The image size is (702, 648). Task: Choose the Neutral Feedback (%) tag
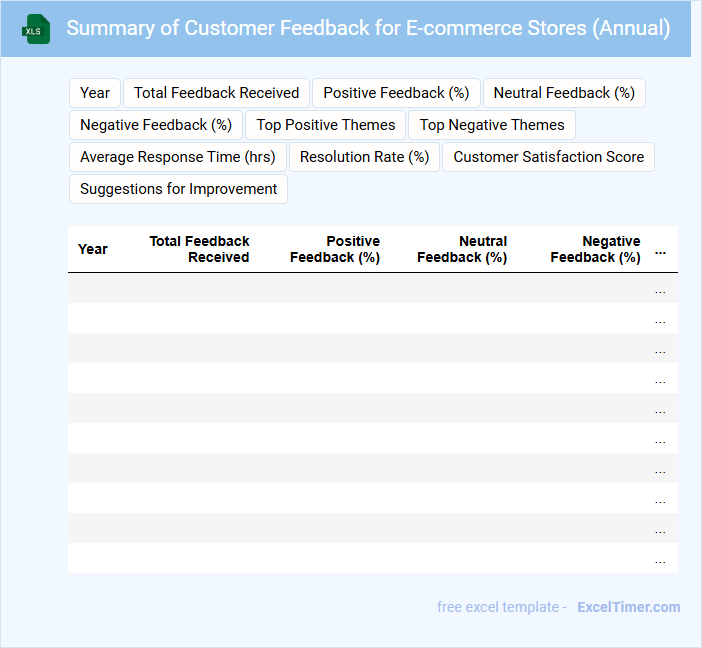[564, 93]
